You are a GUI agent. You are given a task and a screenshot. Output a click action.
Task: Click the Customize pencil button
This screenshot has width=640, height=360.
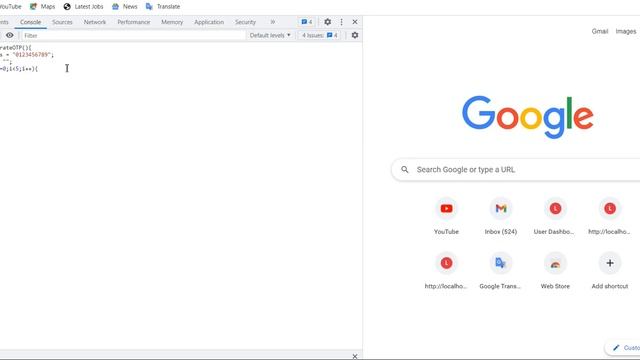click(622, 348)
